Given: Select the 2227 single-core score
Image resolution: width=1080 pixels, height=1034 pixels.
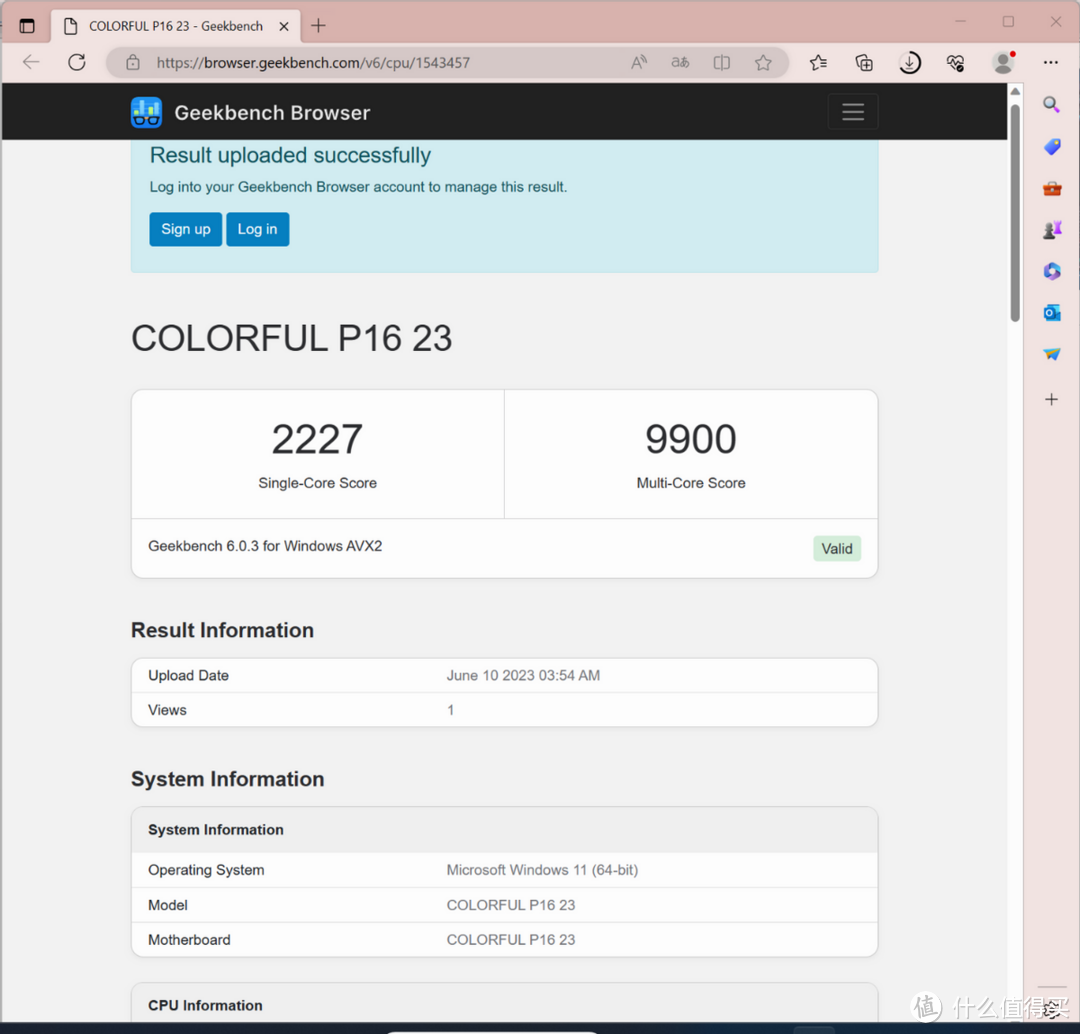Looking at the screenshot, I should (317, 440).
